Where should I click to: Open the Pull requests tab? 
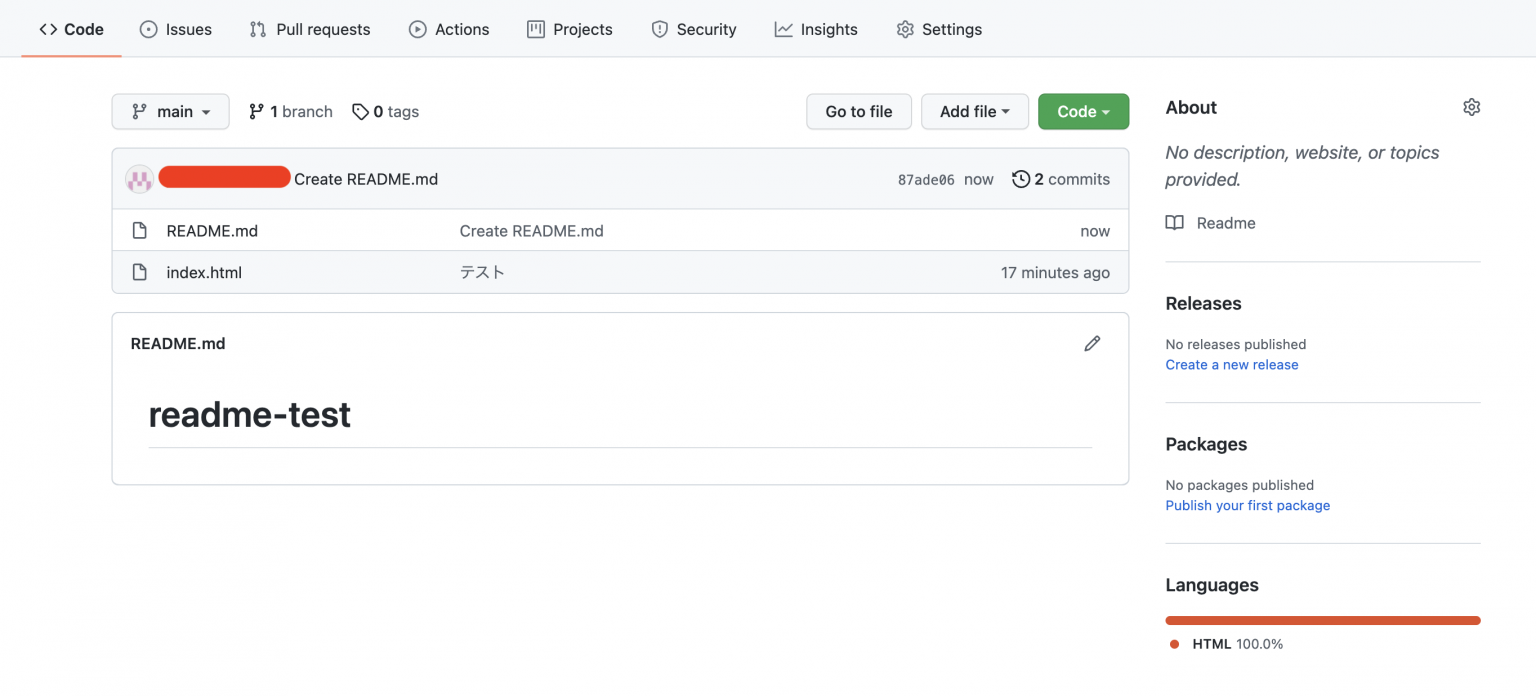click(x=310, y=29)
